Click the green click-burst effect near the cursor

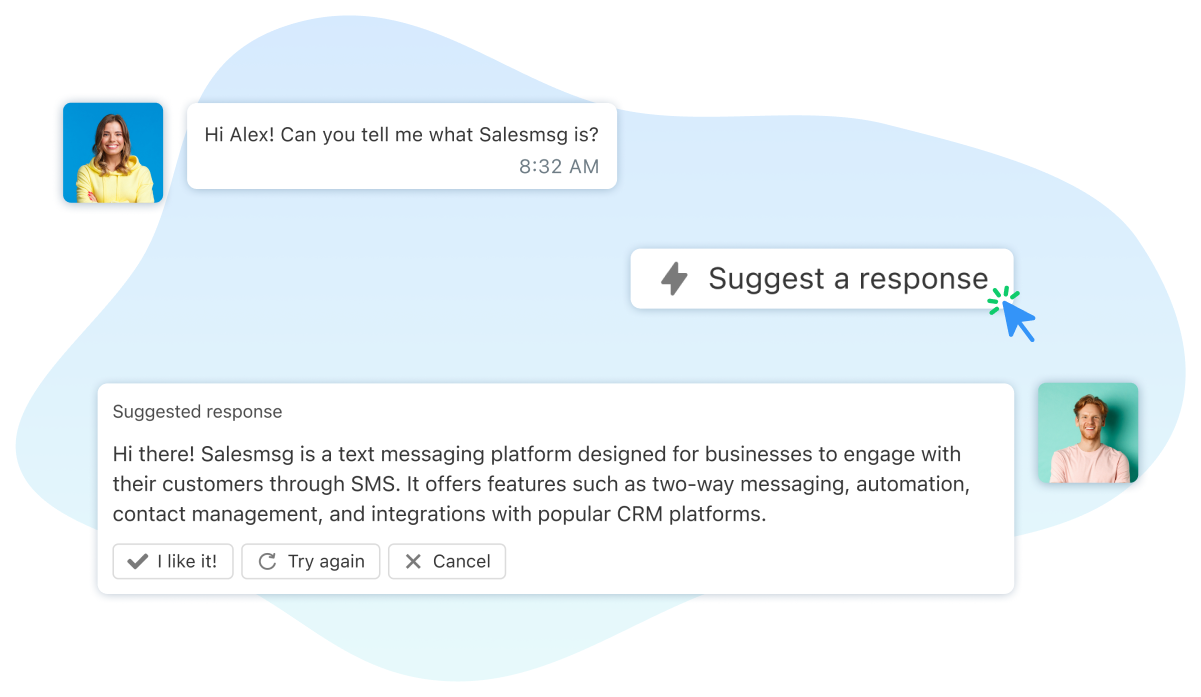coord(998,297)
